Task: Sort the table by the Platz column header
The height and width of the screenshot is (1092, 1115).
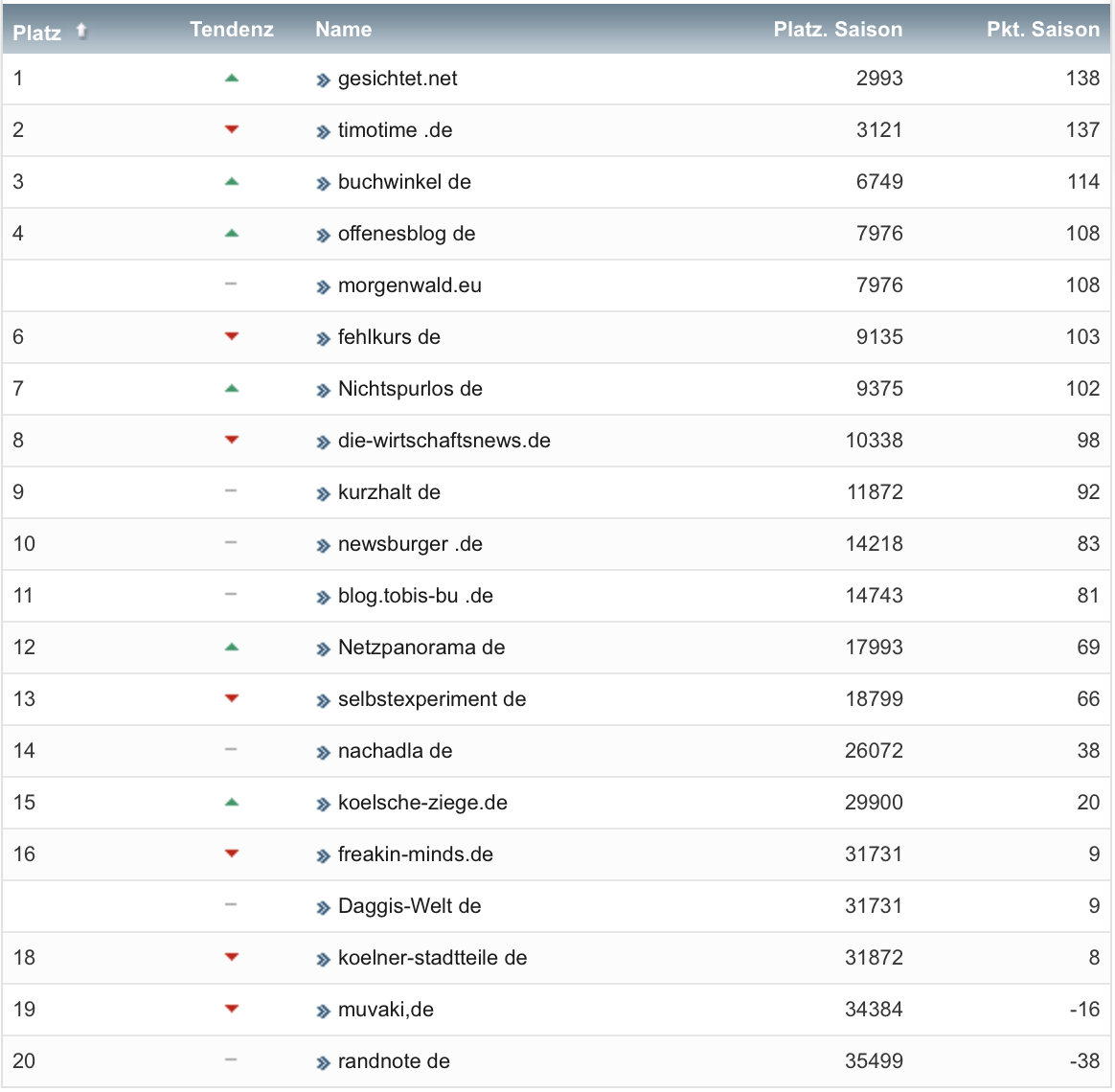Action: (37, 32)
